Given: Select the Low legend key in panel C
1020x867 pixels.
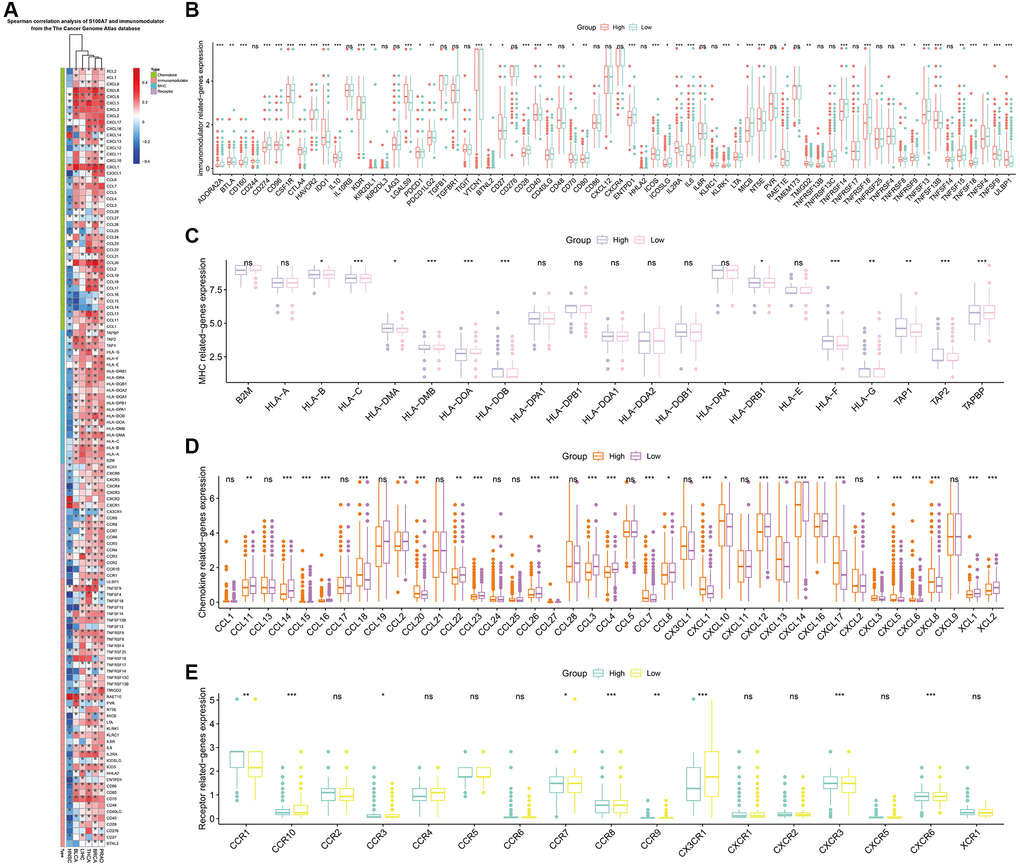Looking at the screenshot, I should pos(639,239).
